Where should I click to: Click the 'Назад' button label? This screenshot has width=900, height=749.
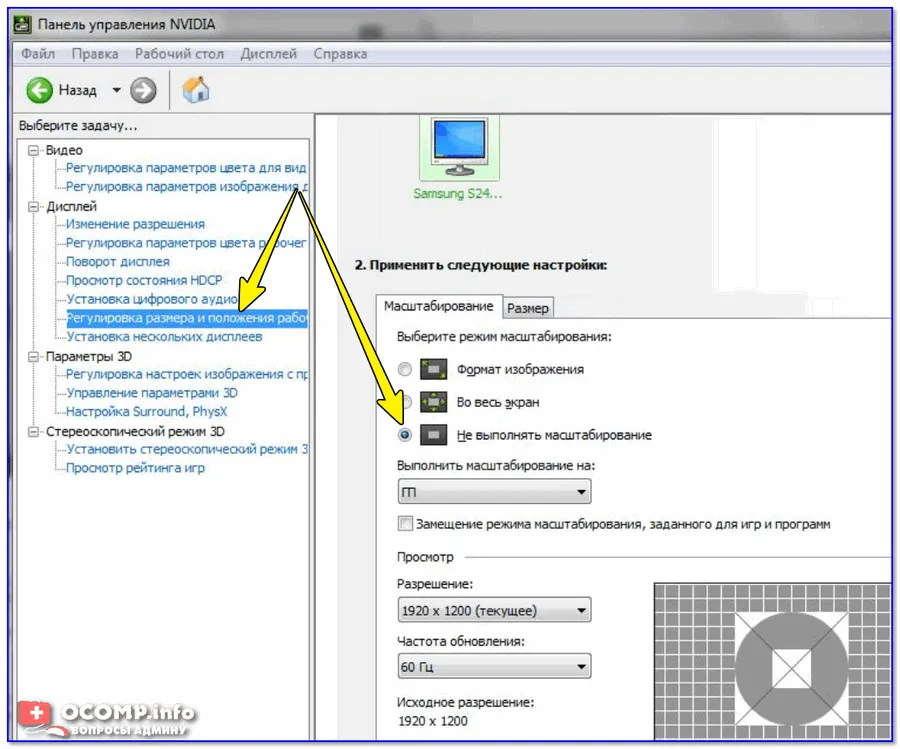coord(77,90)
